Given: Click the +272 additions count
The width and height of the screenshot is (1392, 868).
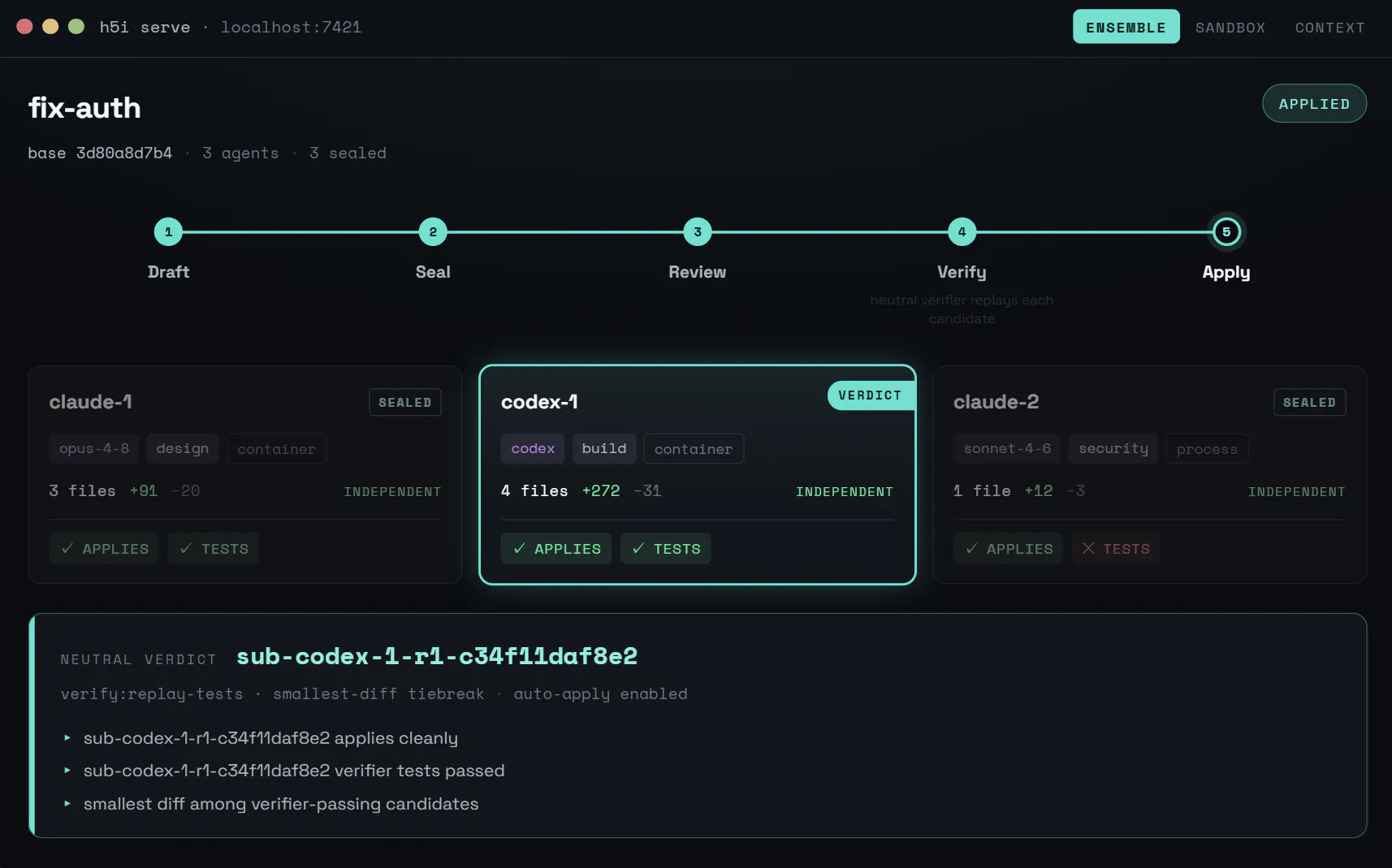Looking at the screenshot, I should point(601,490).
